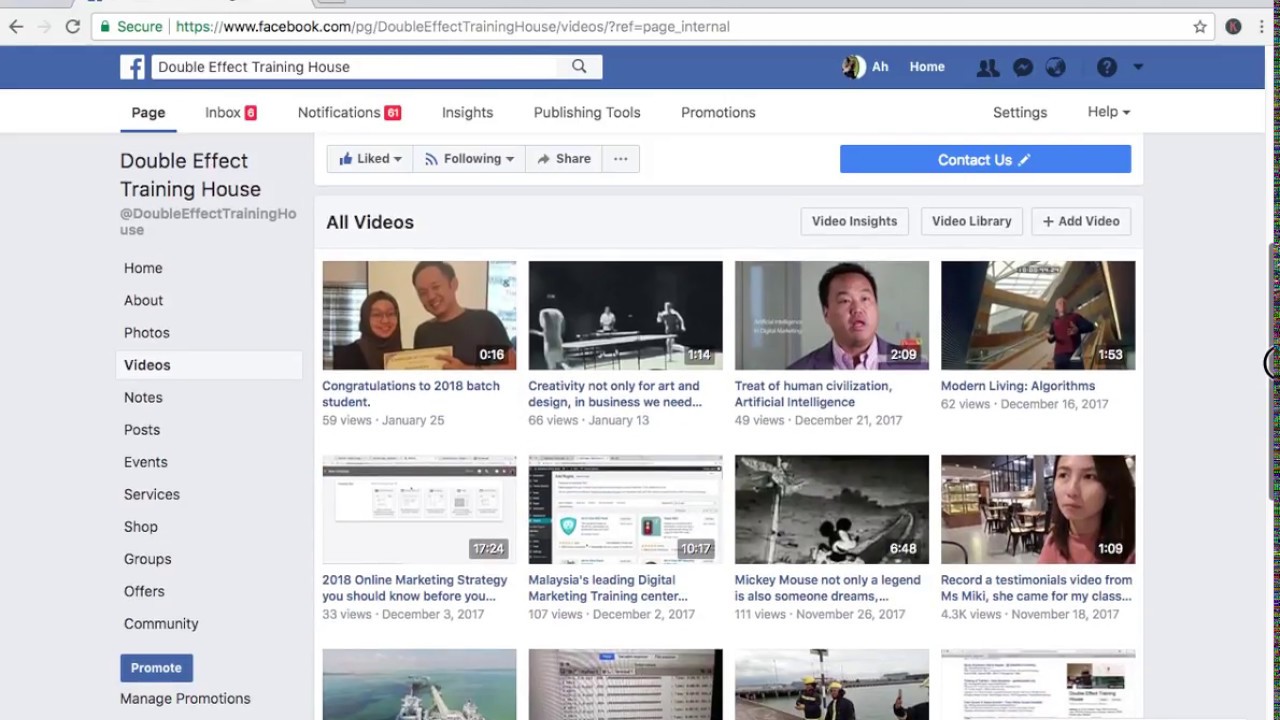
Task: Click the browser address bar URL
Action: 452,27
